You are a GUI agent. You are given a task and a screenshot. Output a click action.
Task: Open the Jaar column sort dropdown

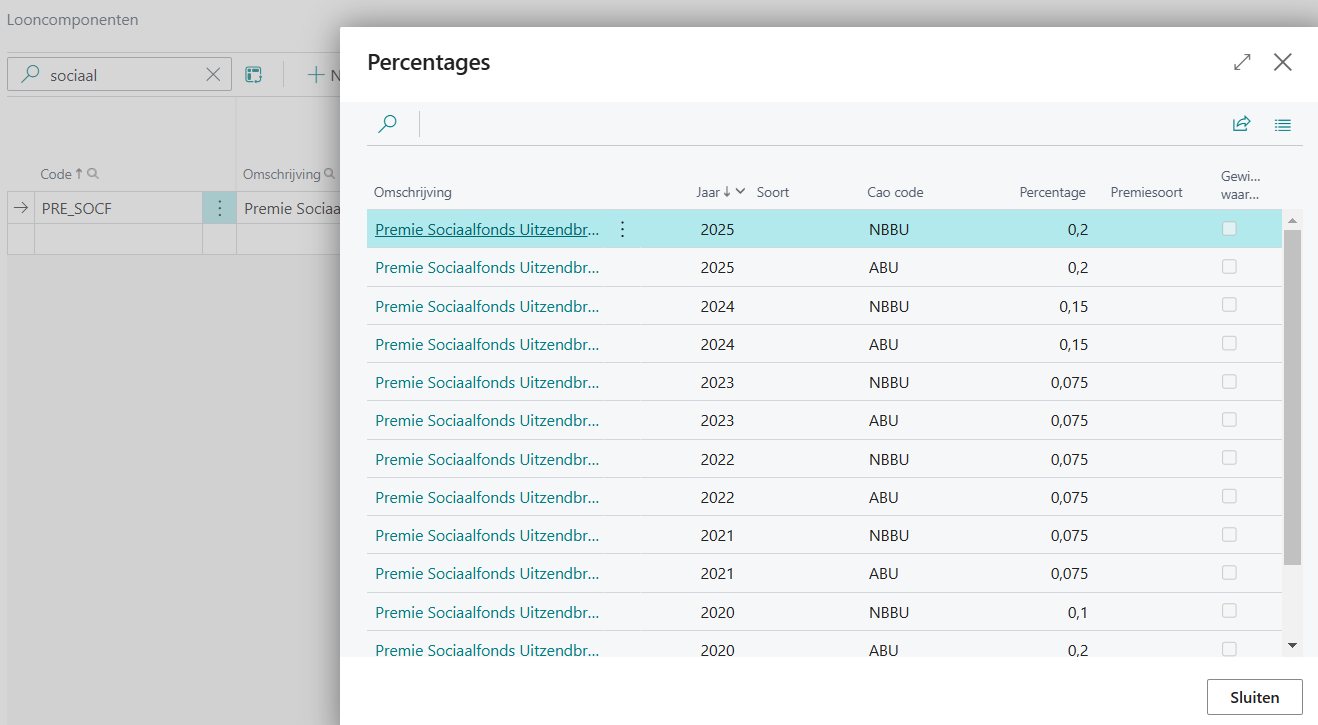click(x=740, y=192)
